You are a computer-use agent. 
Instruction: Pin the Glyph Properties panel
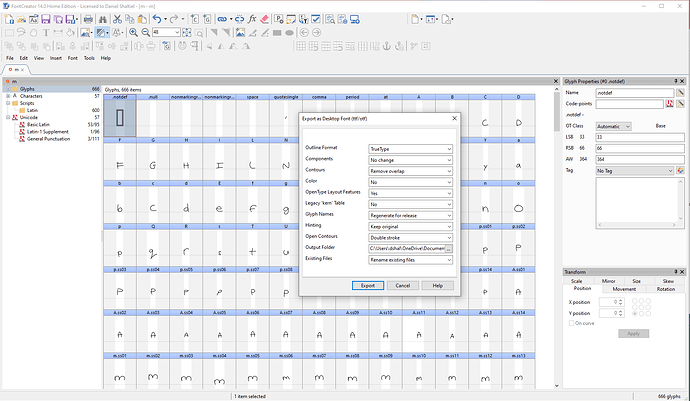tap(676, 81)
